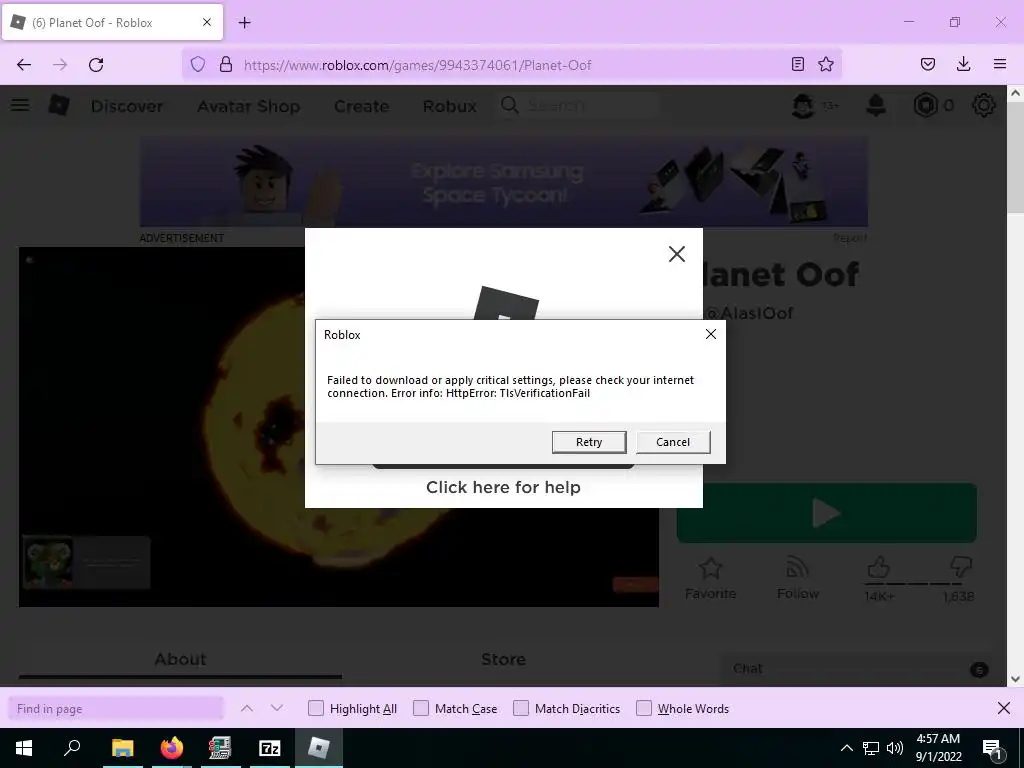Open the Click here for help link
This screenshot has width=1024, height=768.
pyautogui.click(x=503, y=487)
